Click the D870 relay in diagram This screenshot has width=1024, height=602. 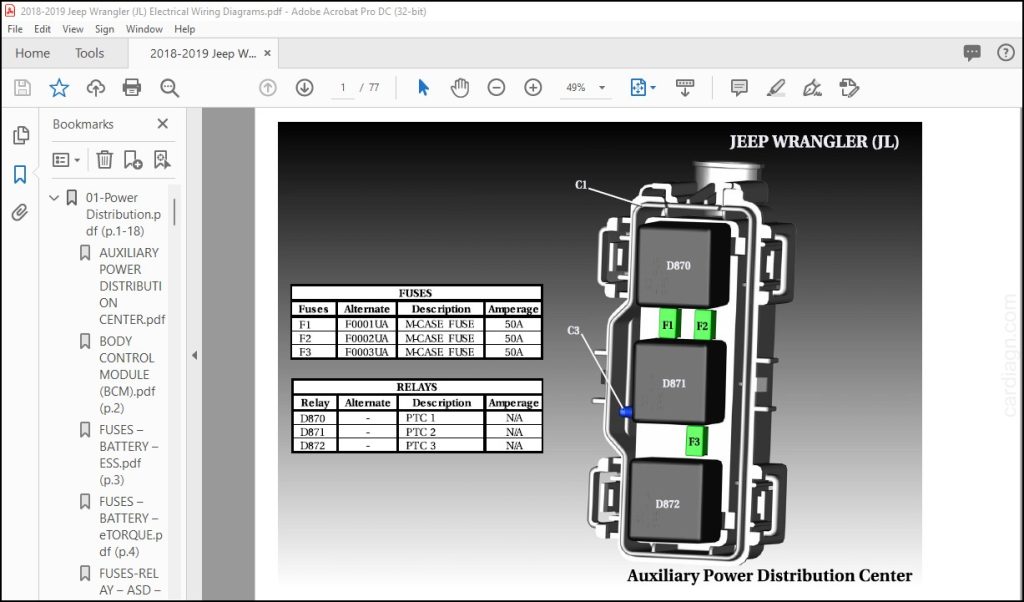682,264
